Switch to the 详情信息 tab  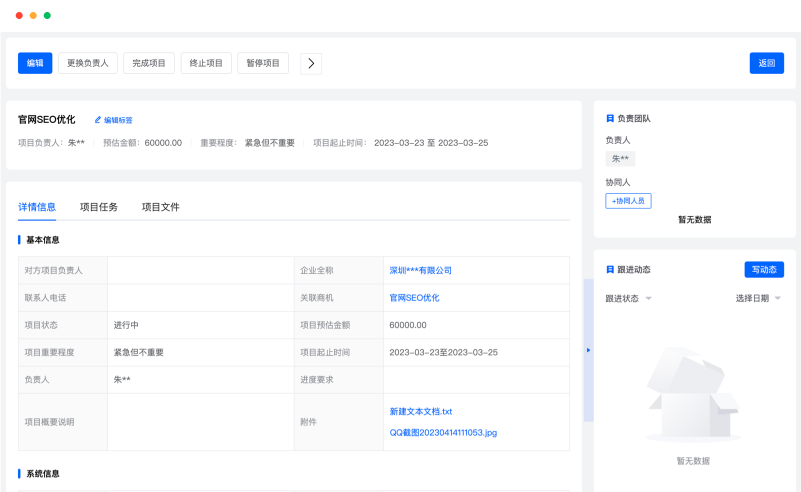37,207
